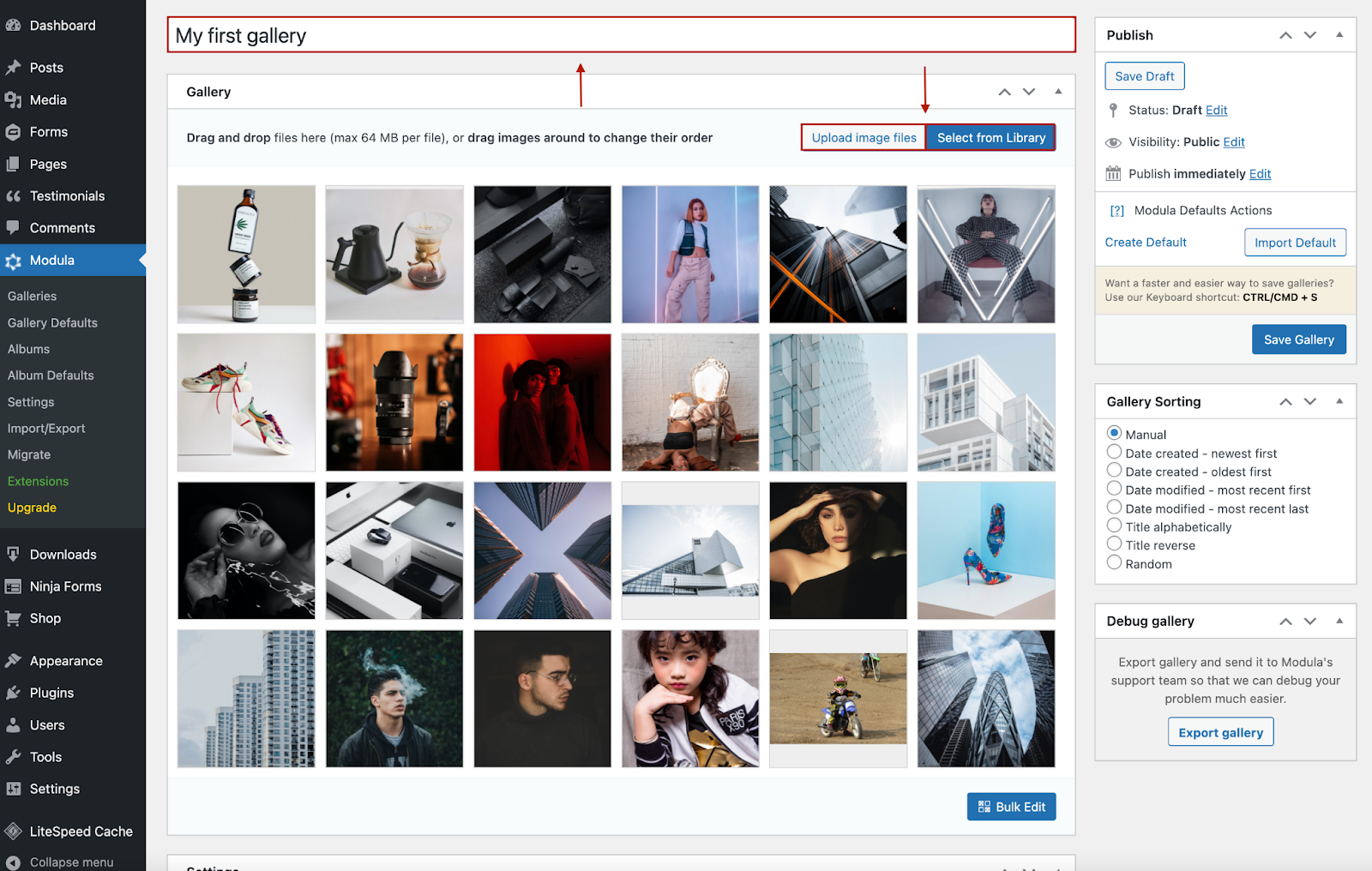Click the [?] Modula Defaults help icon
Image resolution: width=1372 pixels, height=871 pixels.
point(1117,211)
